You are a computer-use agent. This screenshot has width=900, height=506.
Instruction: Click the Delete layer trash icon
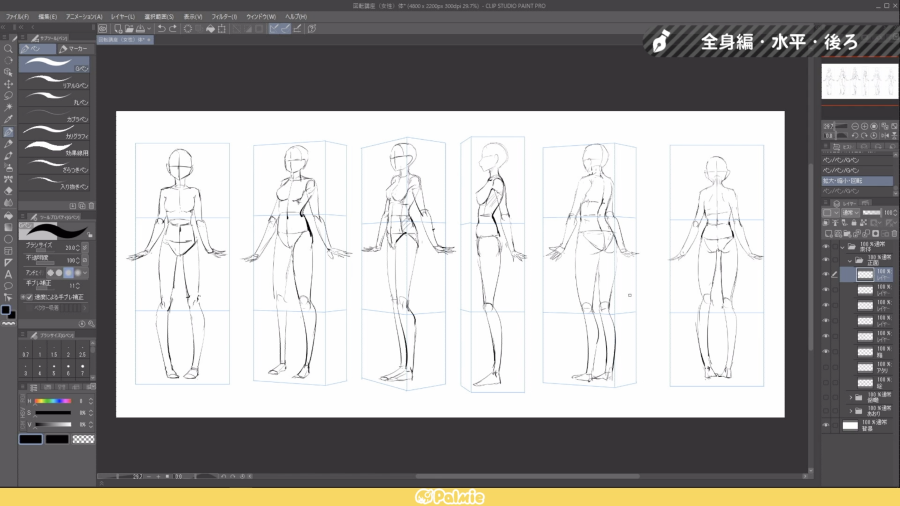pyautogui.click(x=894, y=233)
